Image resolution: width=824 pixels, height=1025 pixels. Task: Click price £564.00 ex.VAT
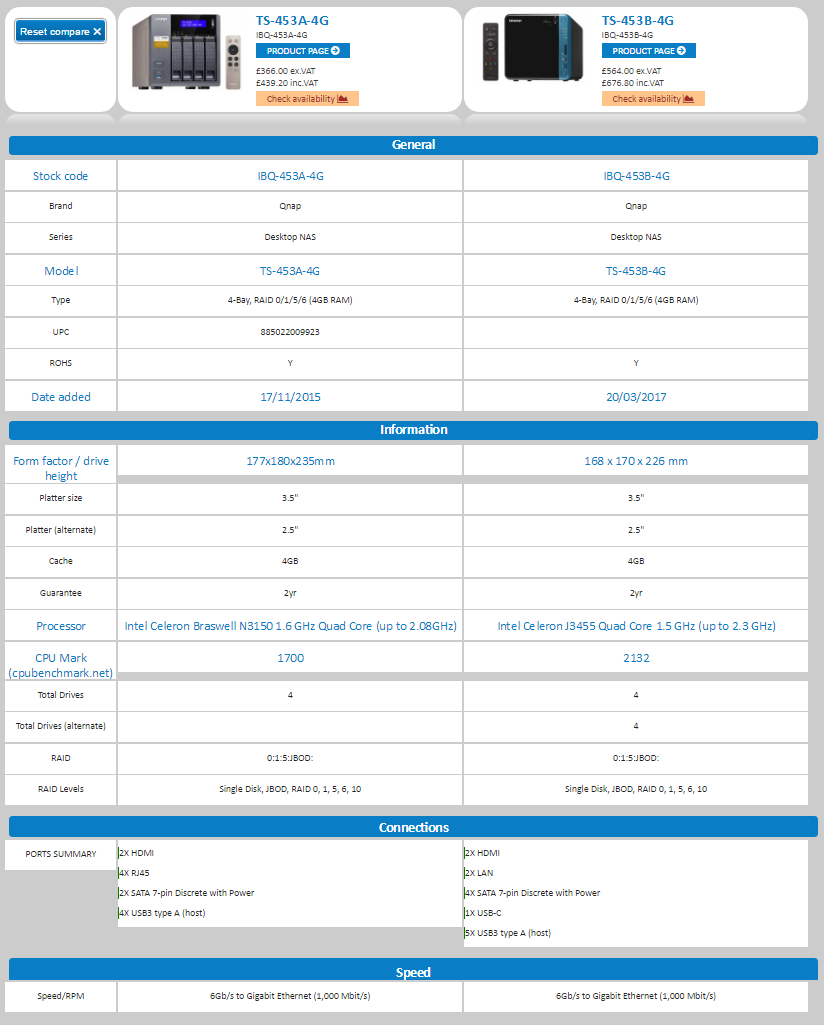click(x=631, y=71)
